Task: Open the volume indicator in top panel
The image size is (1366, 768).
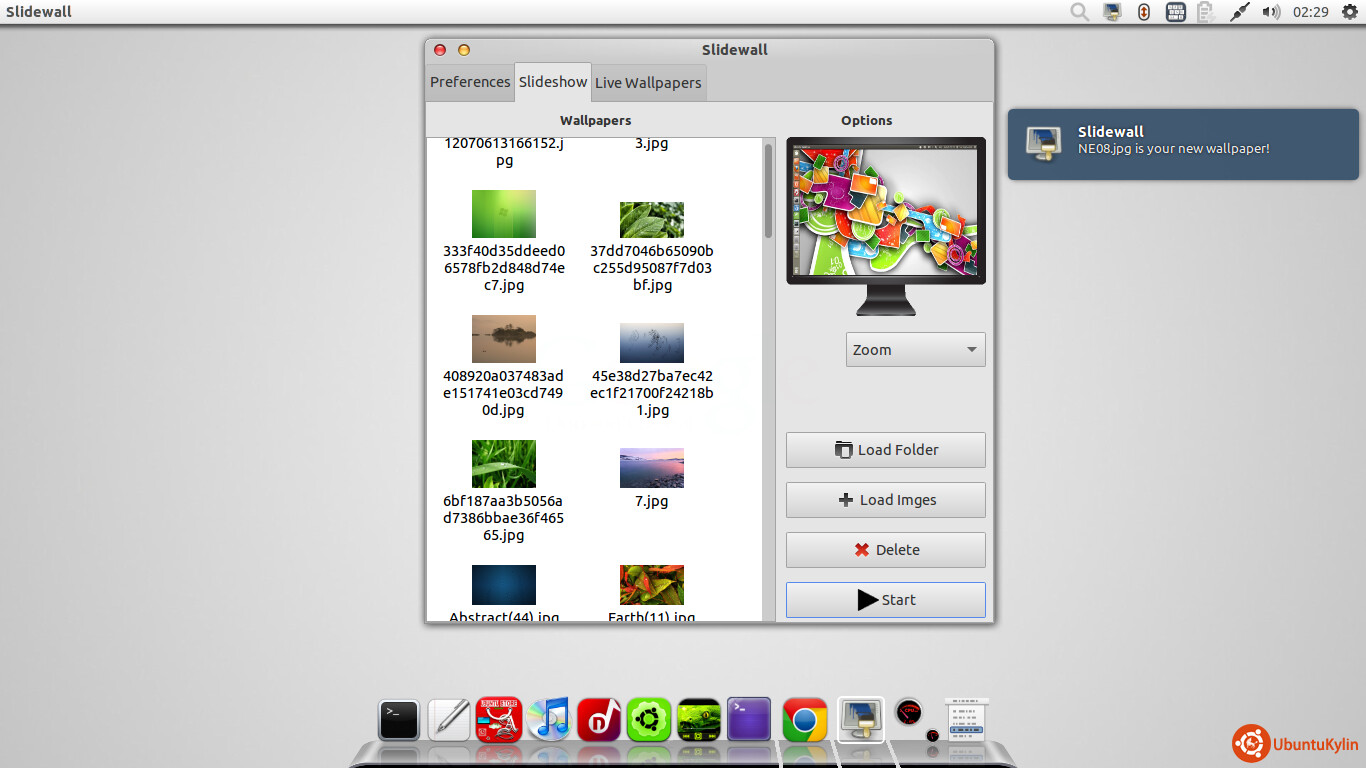Action: click(x=1271, y=12)
